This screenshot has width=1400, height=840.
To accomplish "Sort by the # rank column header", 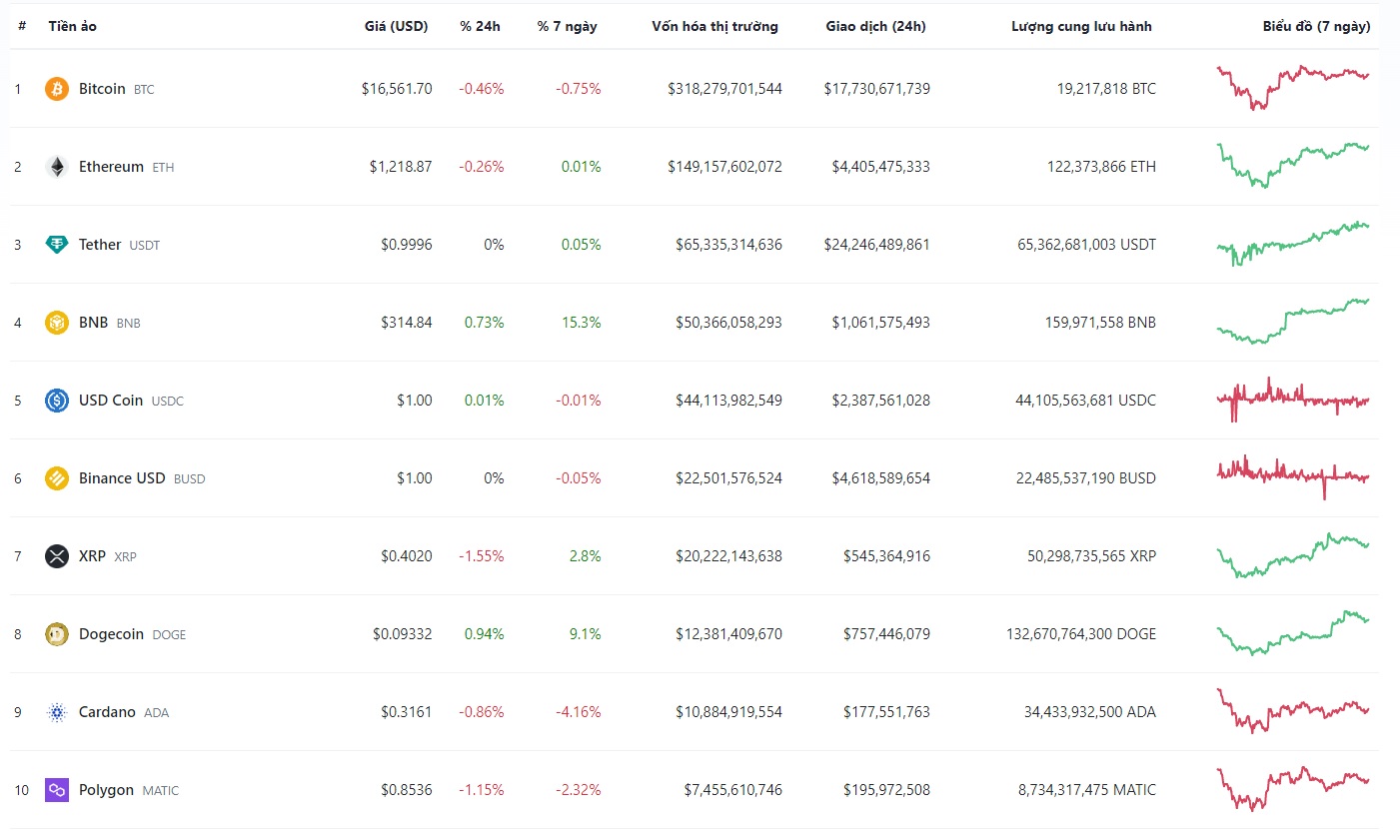I will click(x=22, y=26).
